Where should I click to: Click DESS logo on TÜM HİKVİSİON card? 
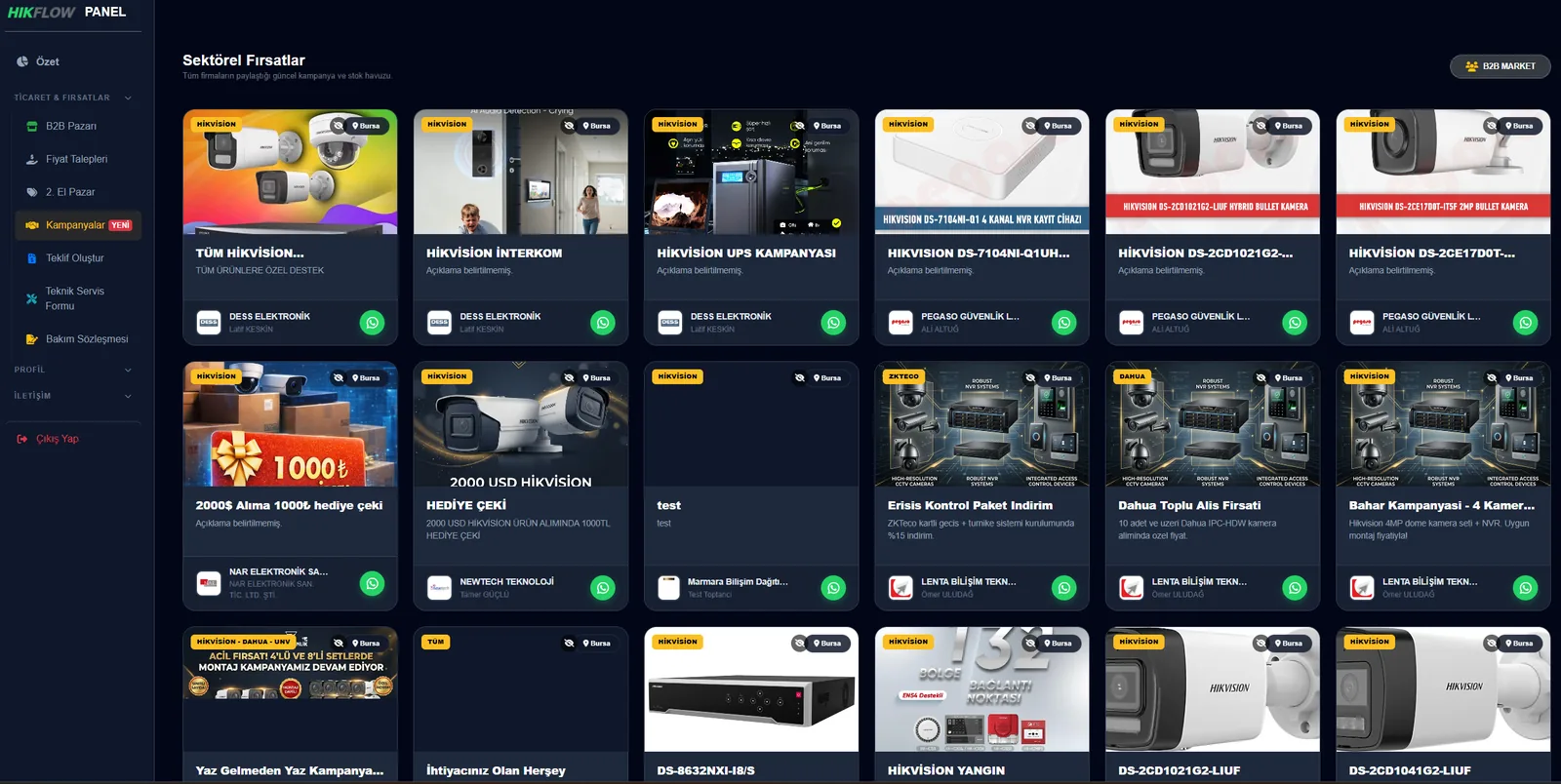click(x=209, y=323)
